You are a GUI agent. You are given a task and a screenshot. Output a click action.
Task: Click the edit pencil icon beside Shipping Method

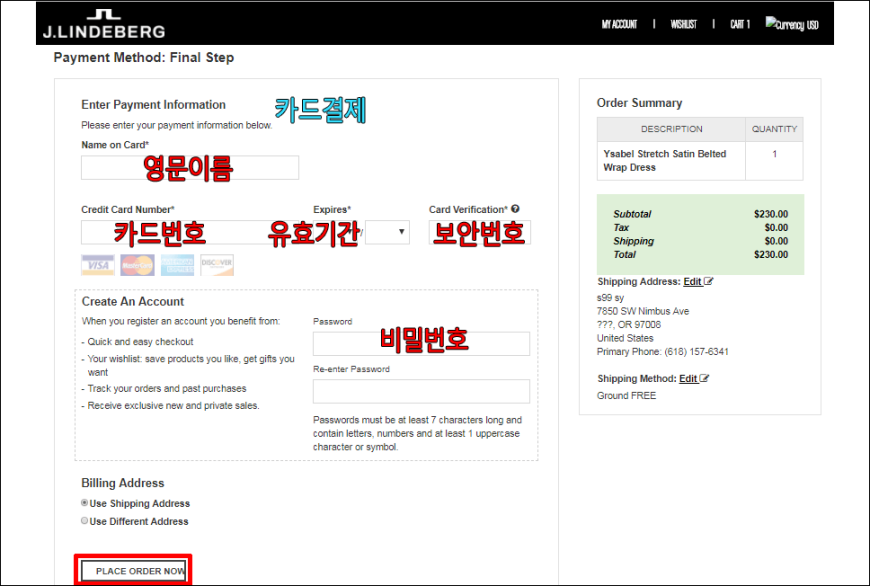(704, 378)
